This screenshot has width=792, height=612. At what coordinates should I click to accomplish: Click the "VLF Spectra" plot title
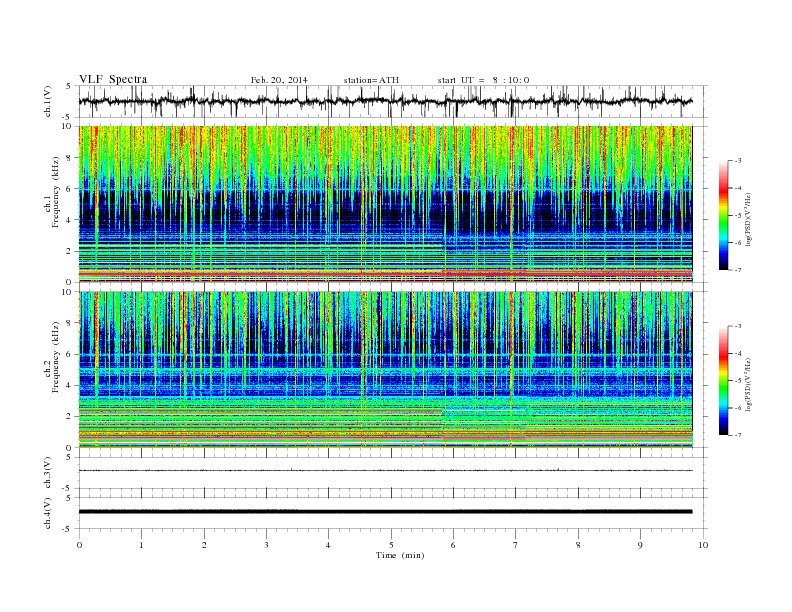pos(113,79)
